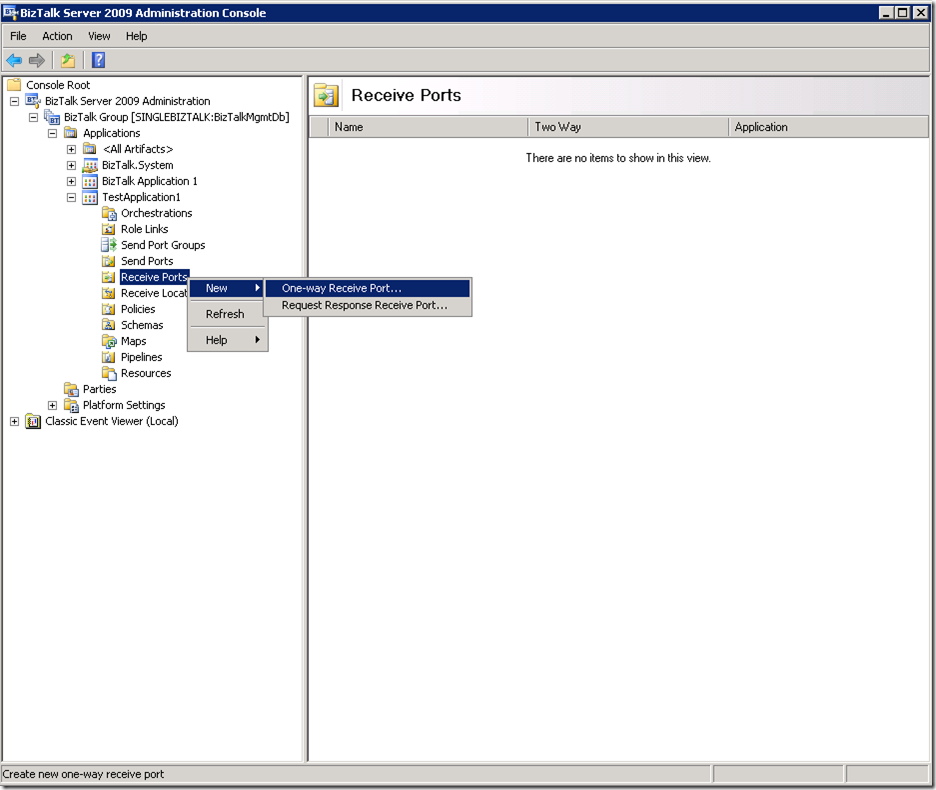Screen dimensions: 936x790
Task: Collapse the TestApplication1 node
Action: [72, 198]
